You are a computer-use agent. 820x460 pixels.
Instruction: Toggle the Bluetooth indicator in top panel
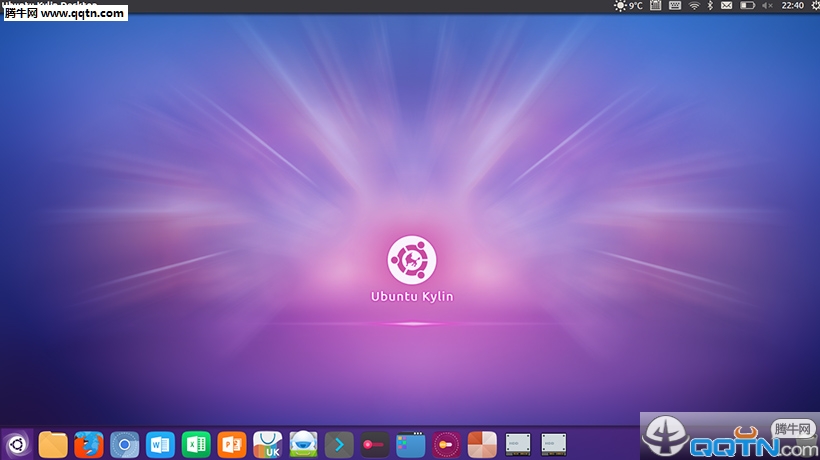tap(710, 6)
